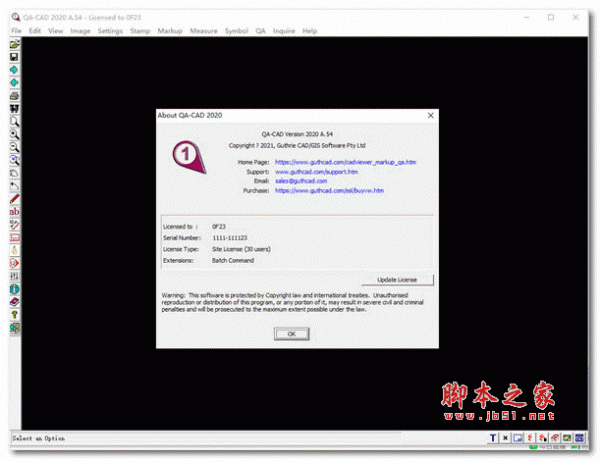This screenshot has width=600, height=461.
Task: Click the red QA number marker icon
Action: pyautogui.click(x=15, y=263)
